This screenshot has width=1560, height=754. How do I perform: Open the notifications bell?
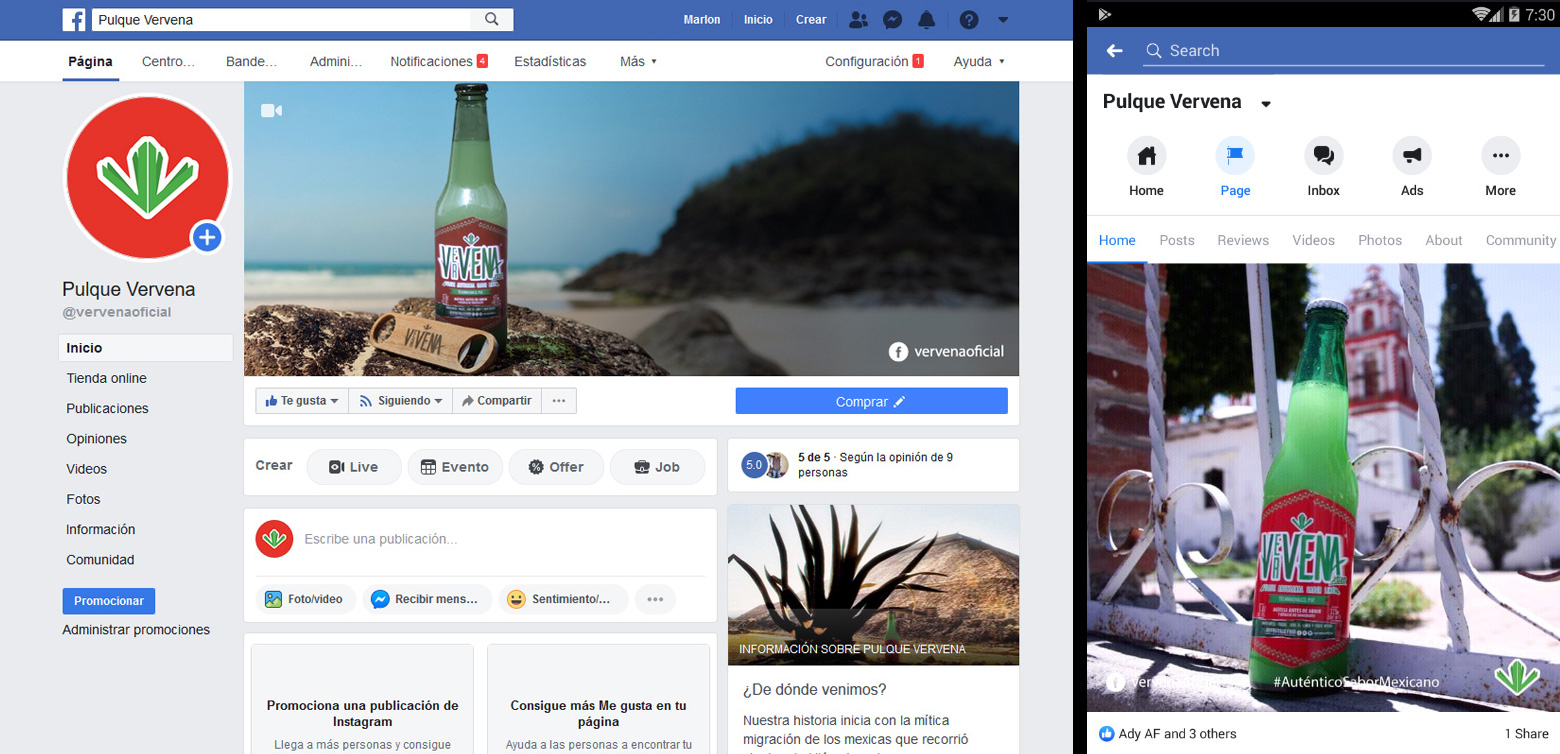point(927,19)
